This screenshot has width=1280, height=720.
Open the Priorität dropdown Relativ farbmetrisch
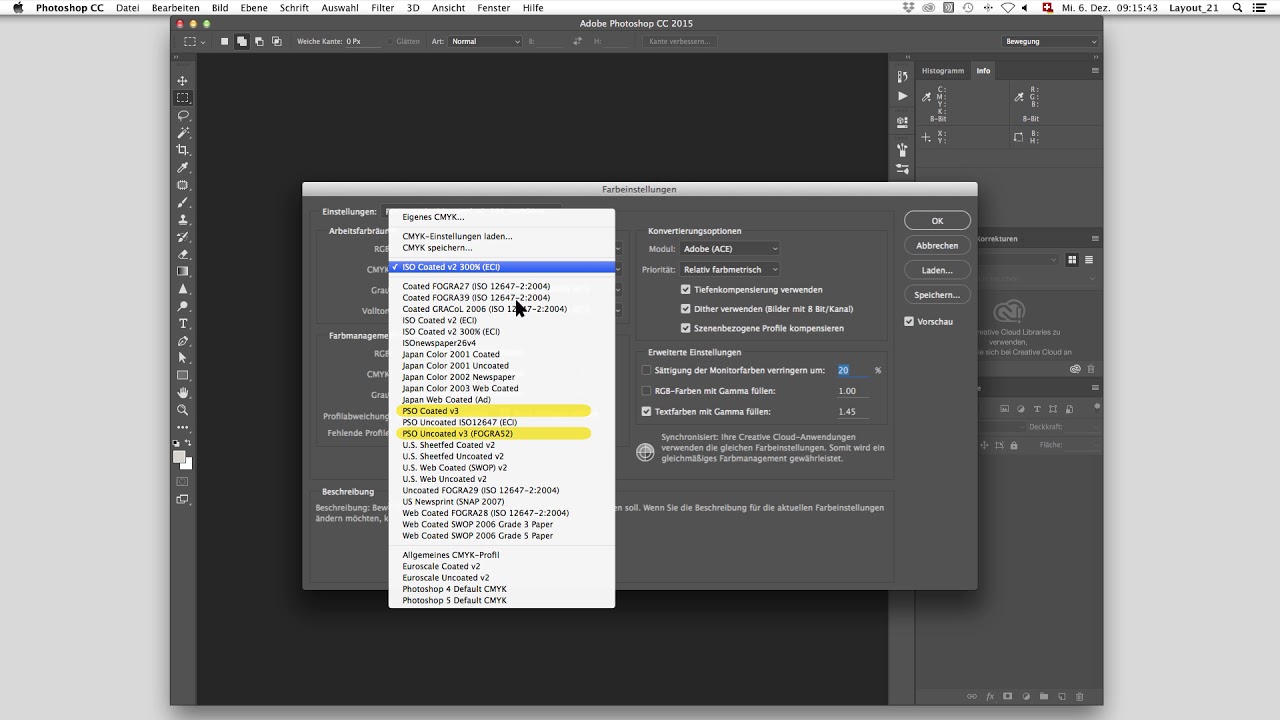pyautogui.click(x=729, y=270)
